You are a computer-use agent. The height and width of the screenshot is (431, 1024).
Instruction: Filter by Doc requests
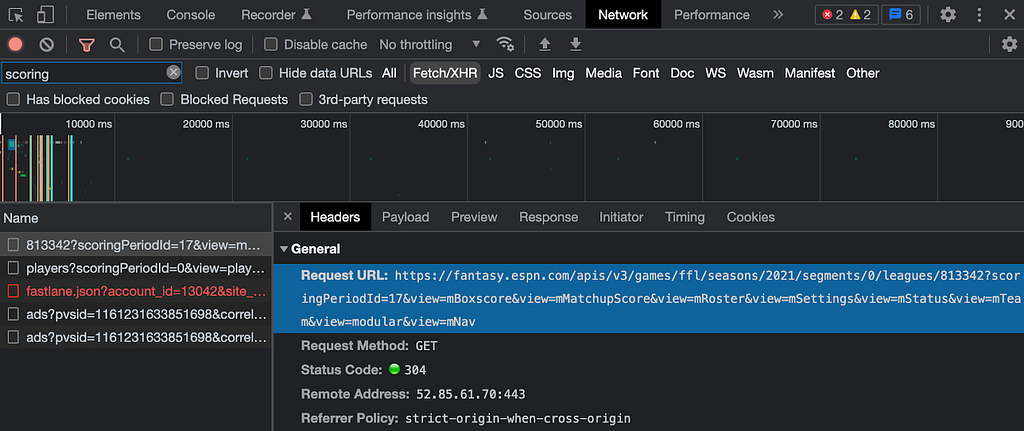(x=682, y=72)
